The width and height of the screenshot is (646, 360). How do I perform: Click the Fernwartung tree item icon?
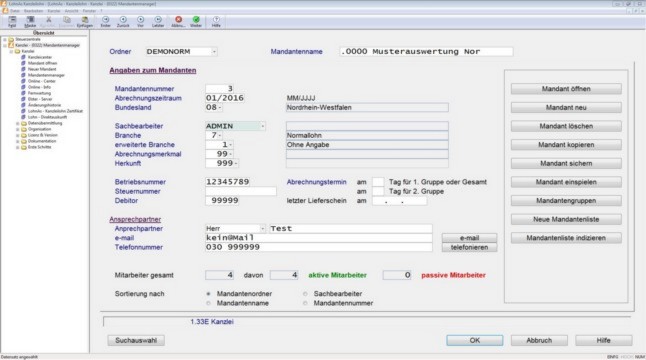[23, 93]
